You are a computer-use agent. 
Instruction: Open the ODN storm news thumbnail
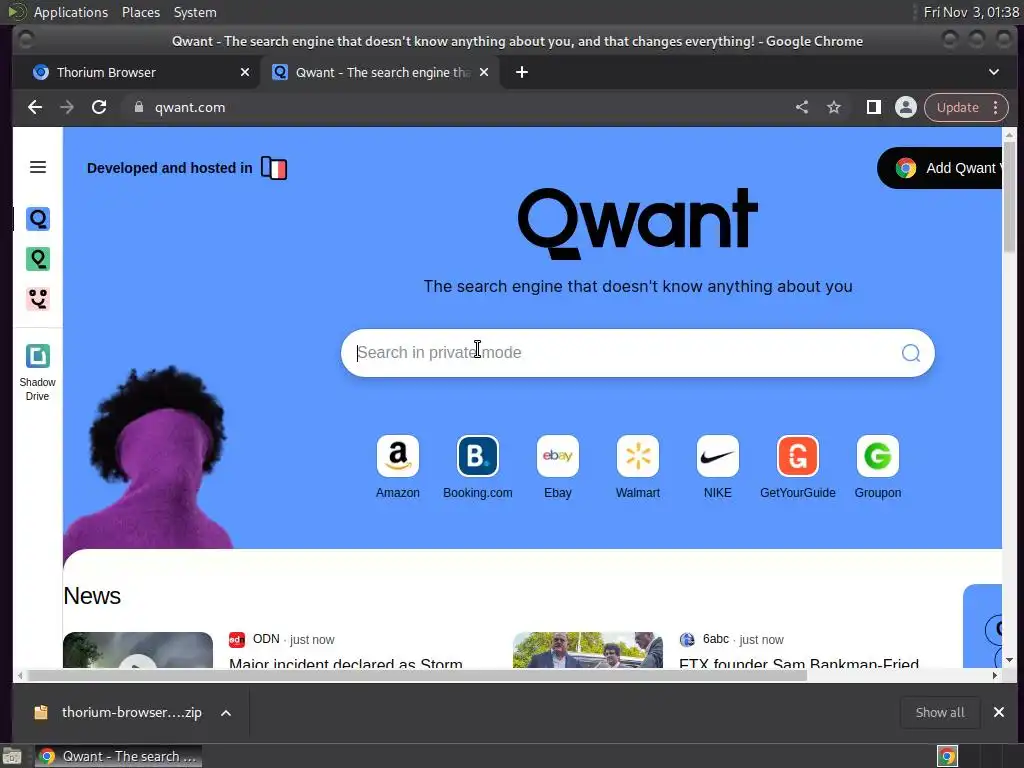click(x=138, y=650)
